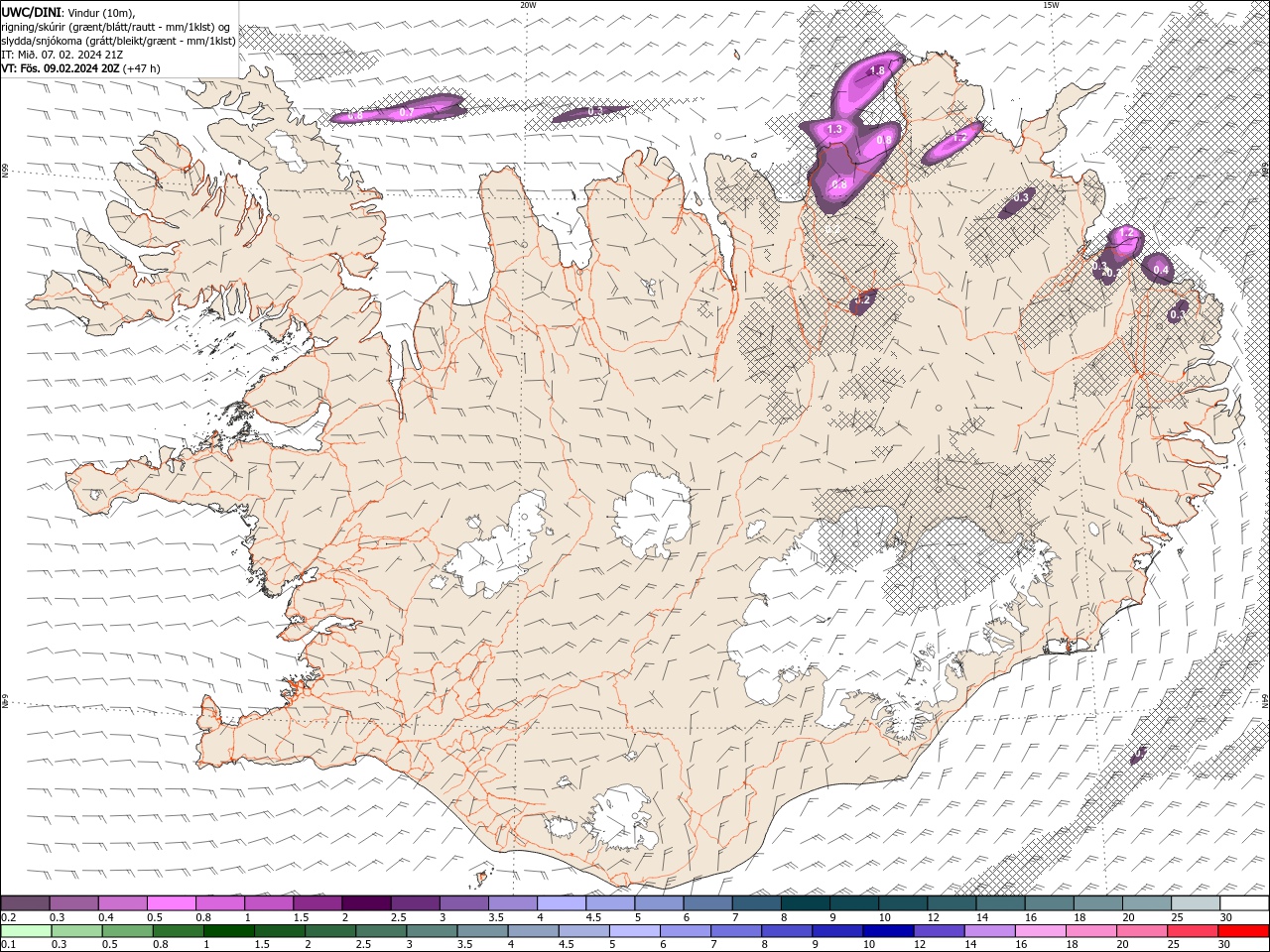Click the 1.8 snowfall value label
The height and width of the screenshot is (952, 1270).
pos(877,71)
